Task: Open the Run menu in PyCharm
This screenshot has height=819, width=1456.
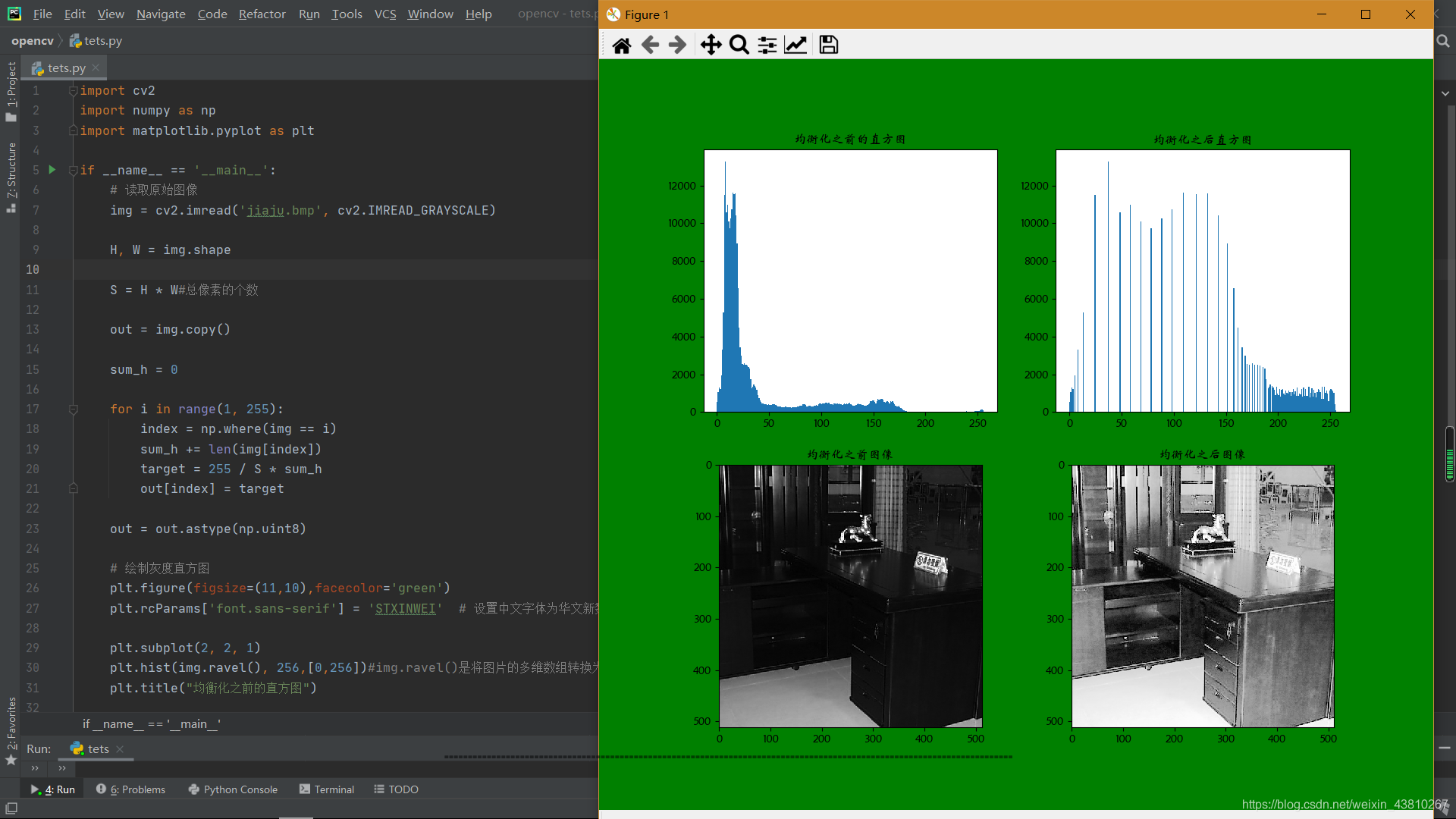Action: coord(309,14)
